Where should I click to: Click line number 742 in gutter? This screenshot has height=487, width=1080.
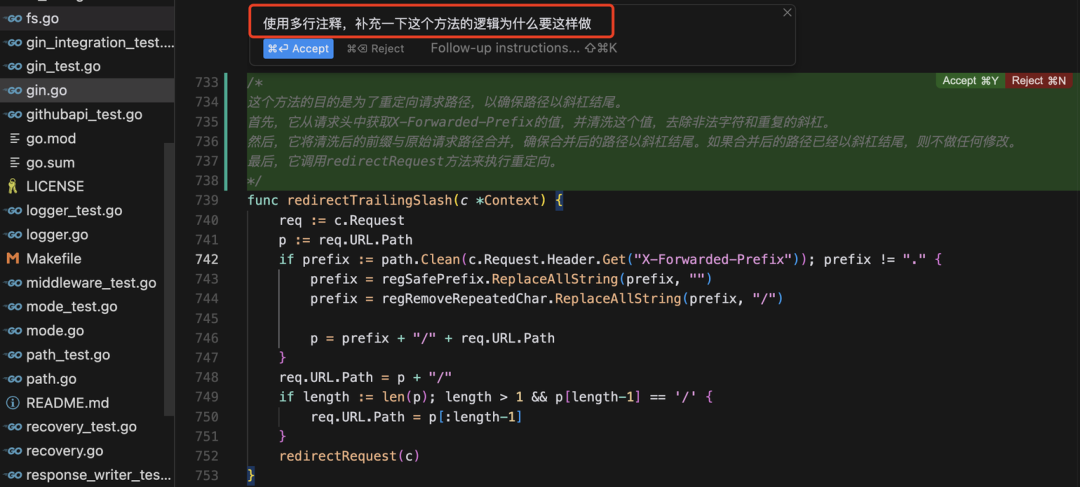(x=207, y=259)
